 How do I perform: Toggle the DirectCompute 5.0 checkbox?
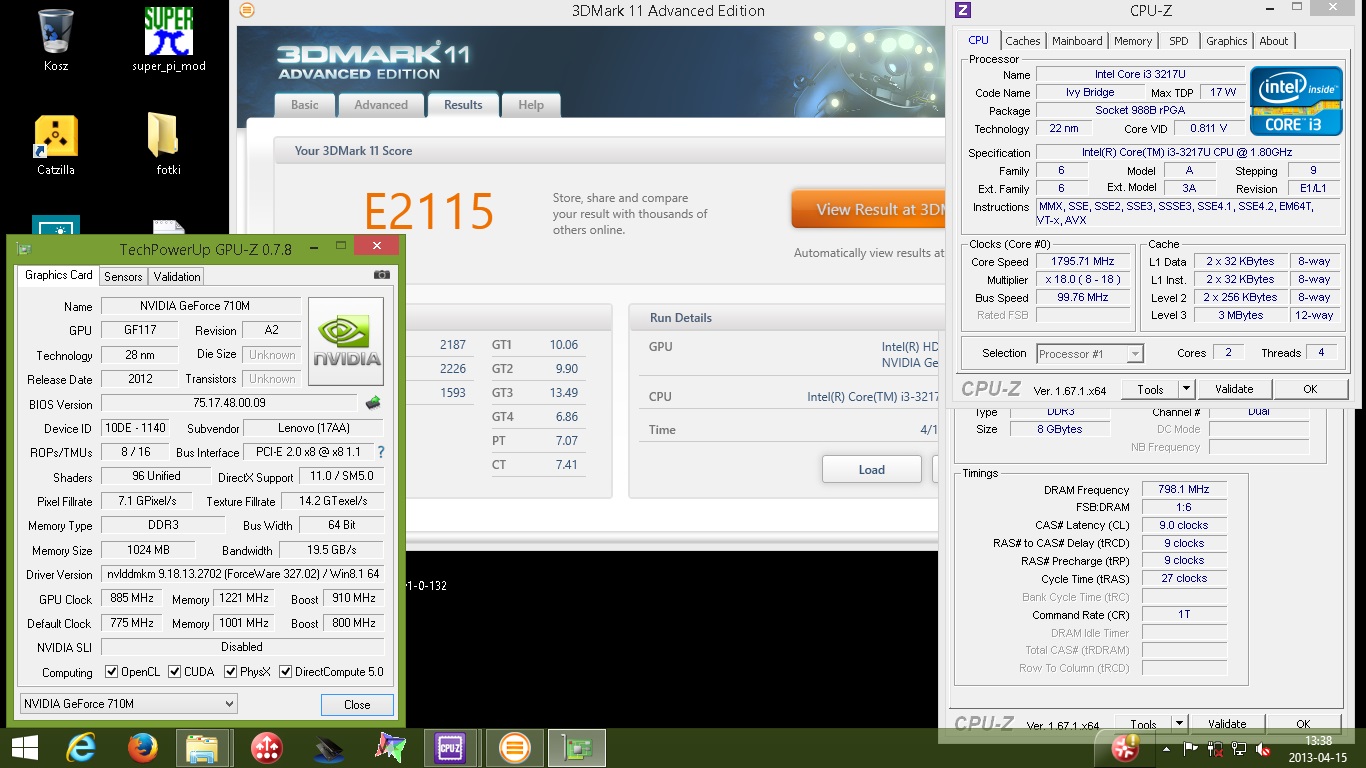pos(286,671)
